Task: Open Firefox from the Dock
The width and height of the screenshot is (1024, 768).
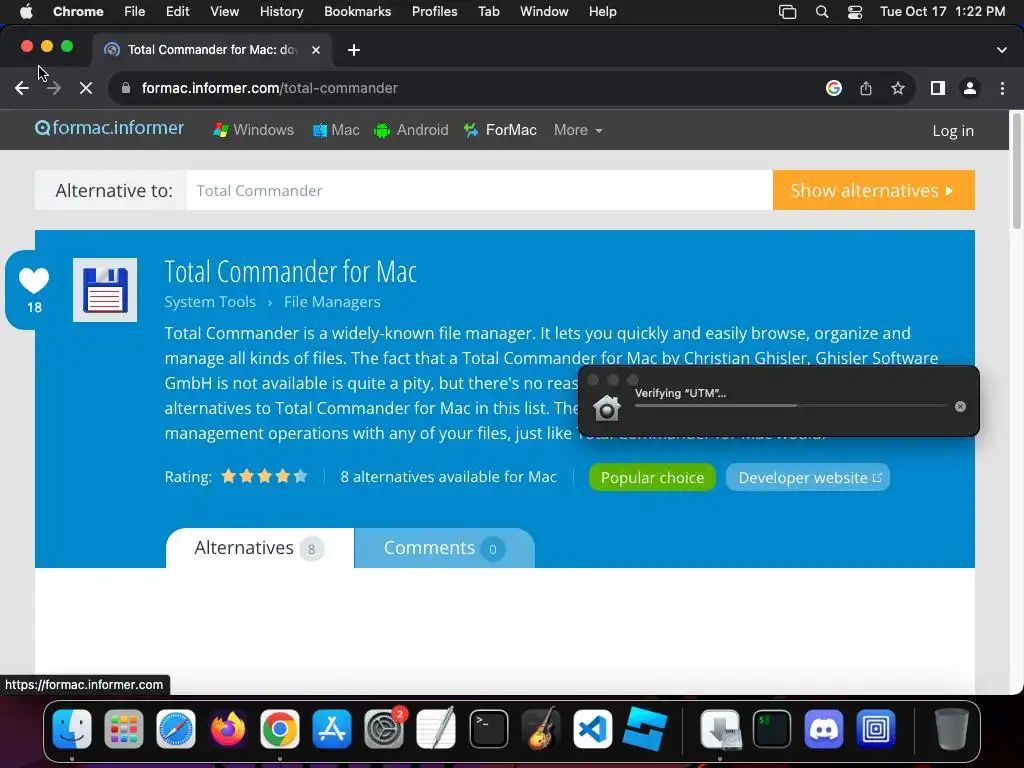Action: 227,728
